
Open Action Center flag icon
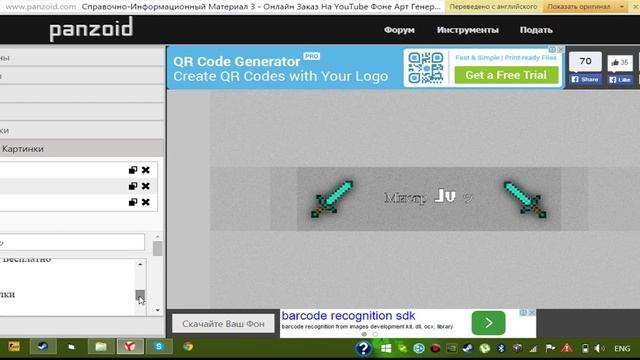[550, 348]
